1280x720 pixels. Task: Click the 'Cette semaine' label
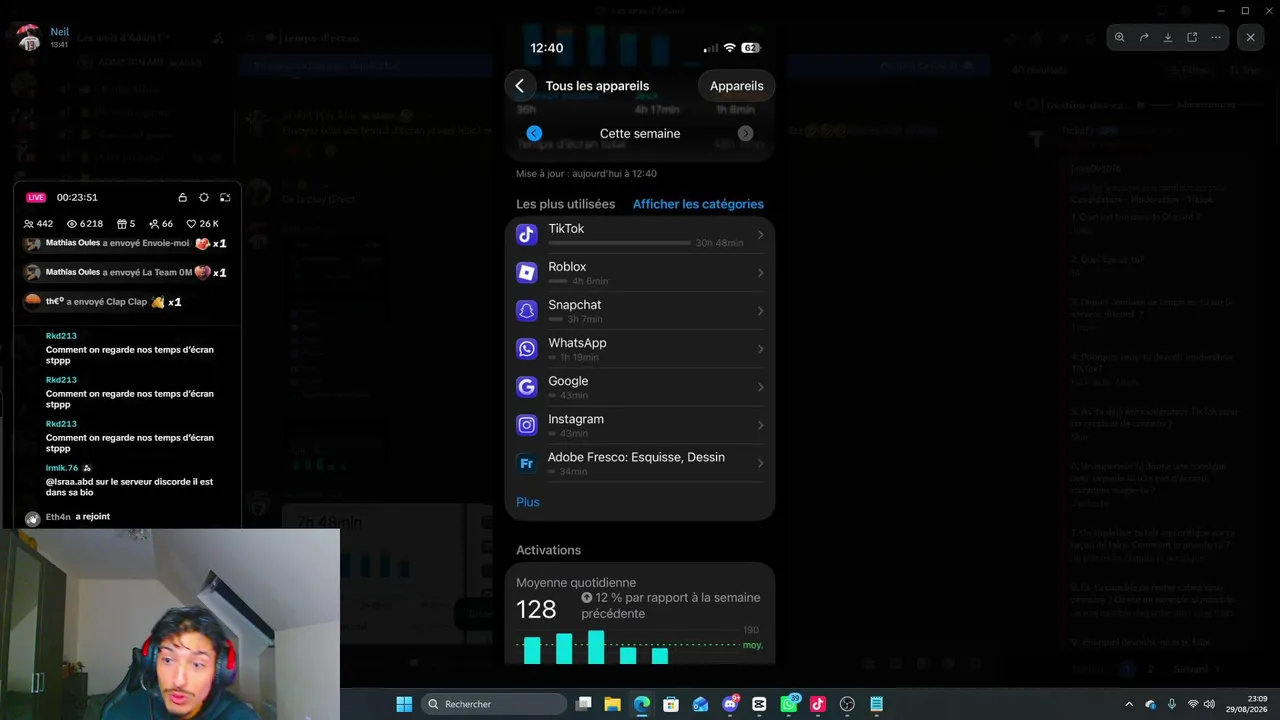click(x=640, y=133)
